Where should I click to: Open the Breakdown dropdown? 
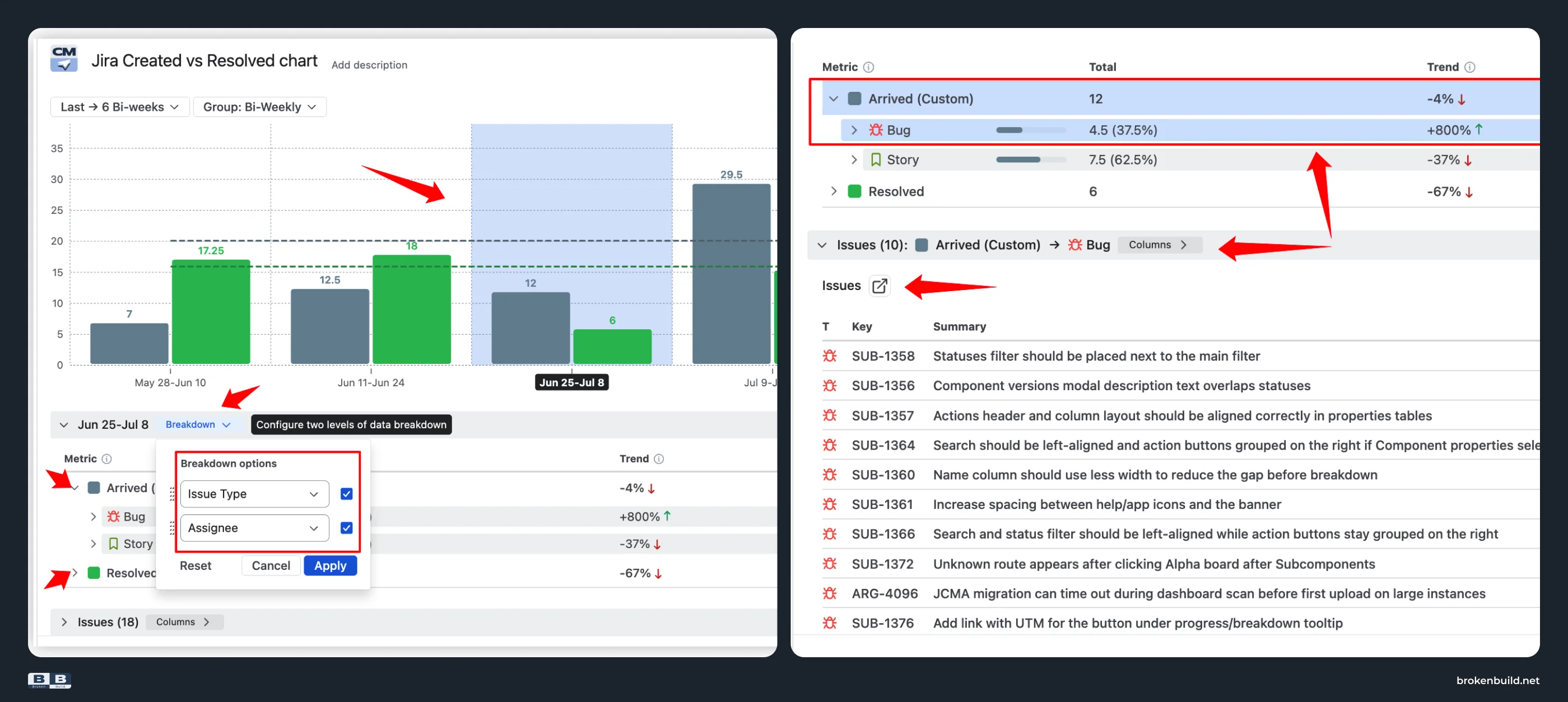[x=198, y=424]
